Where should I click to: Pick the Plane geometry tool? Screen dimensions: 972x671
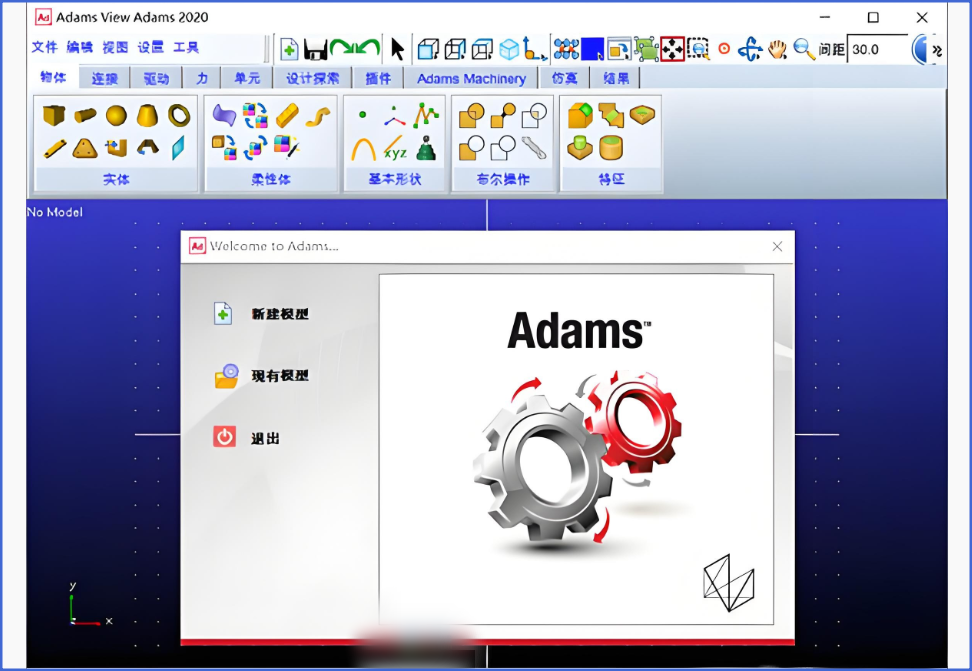[180, 148]
